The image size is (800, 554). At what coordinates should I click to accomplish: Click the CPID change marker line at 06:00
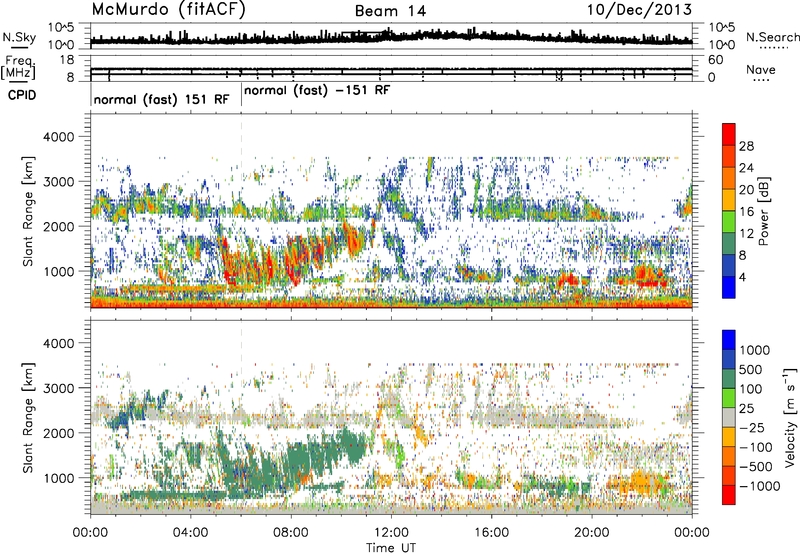(x=241, y=94)
